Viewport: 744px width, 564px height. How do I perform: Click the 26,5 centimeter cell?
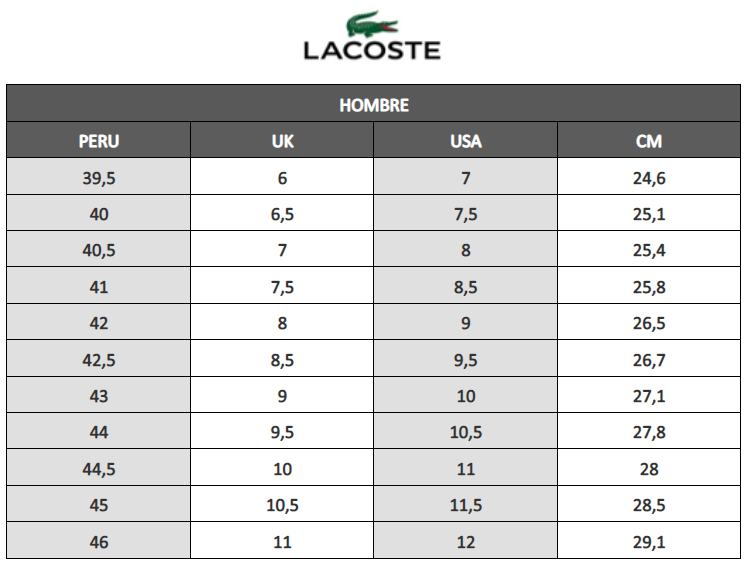(649, 323)
